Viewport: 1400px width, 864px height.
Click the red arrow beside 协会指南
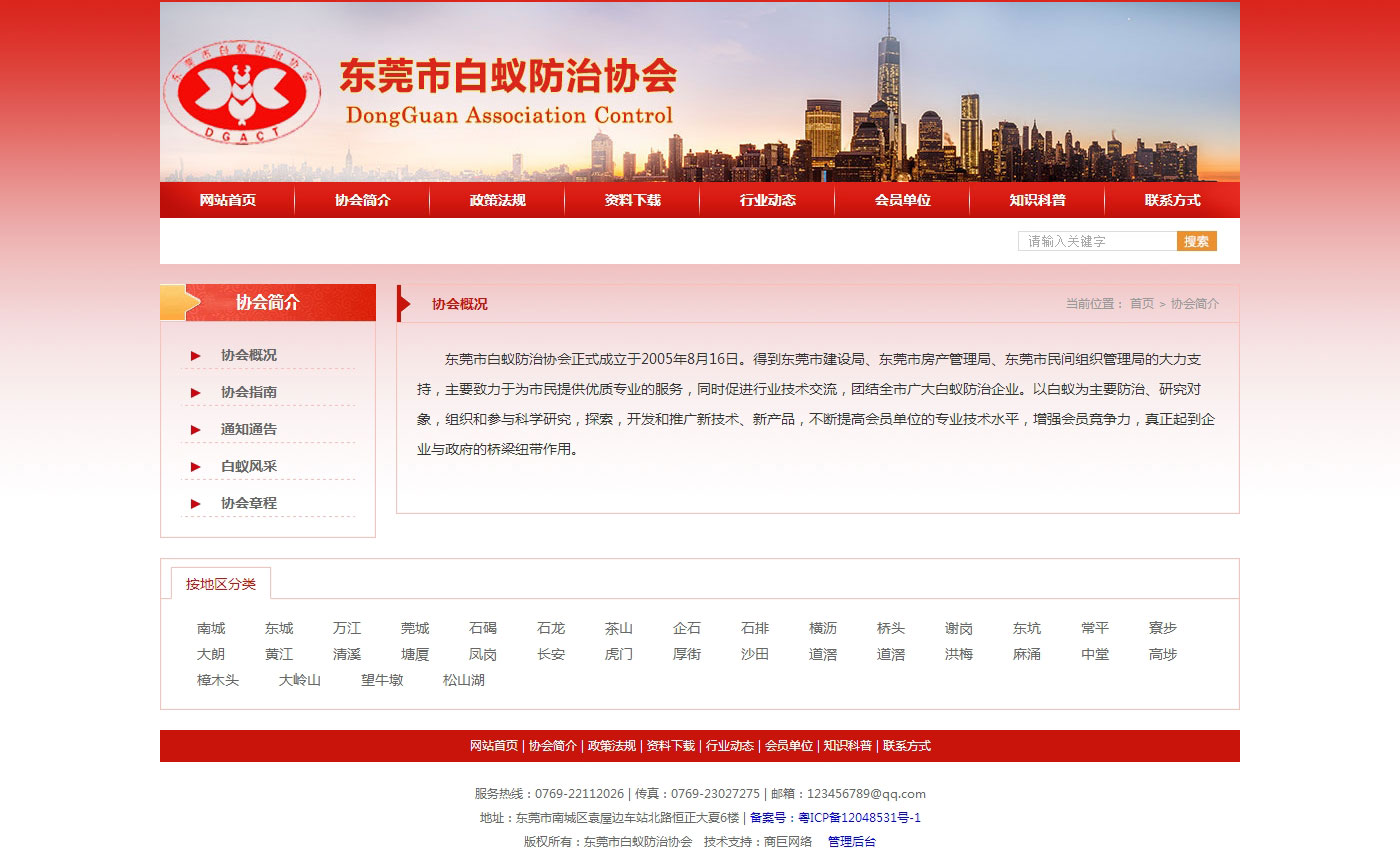pyautogui.click(x=196, y=393)
